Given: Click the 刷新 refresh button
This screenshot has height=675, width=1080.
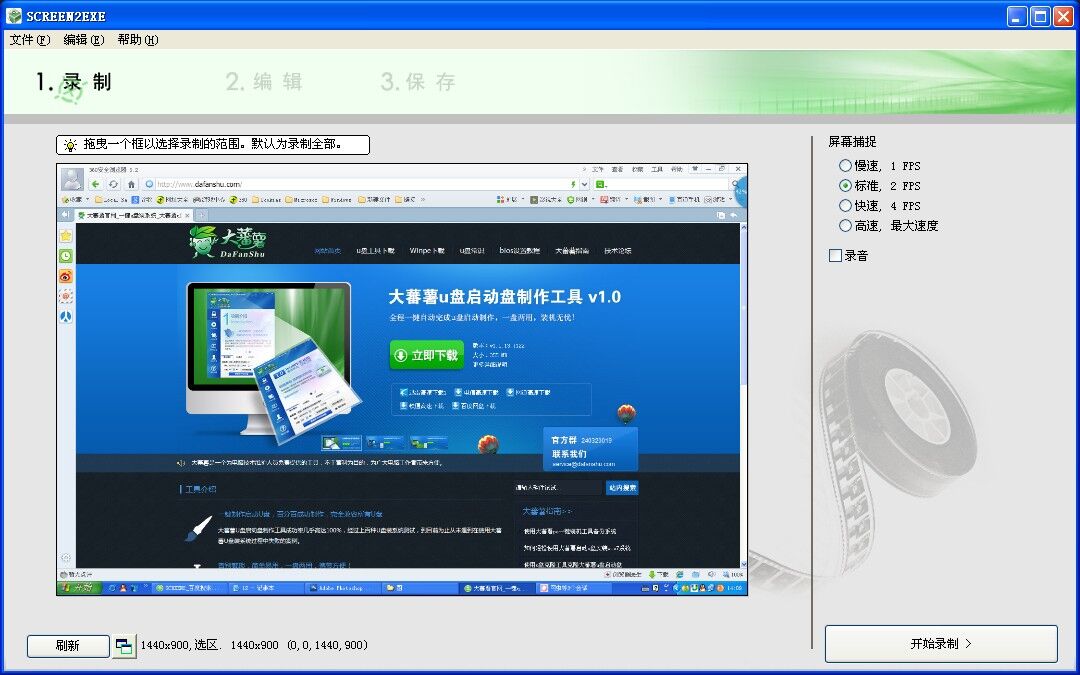Looking at the screenshot, I should coord(67,645).
